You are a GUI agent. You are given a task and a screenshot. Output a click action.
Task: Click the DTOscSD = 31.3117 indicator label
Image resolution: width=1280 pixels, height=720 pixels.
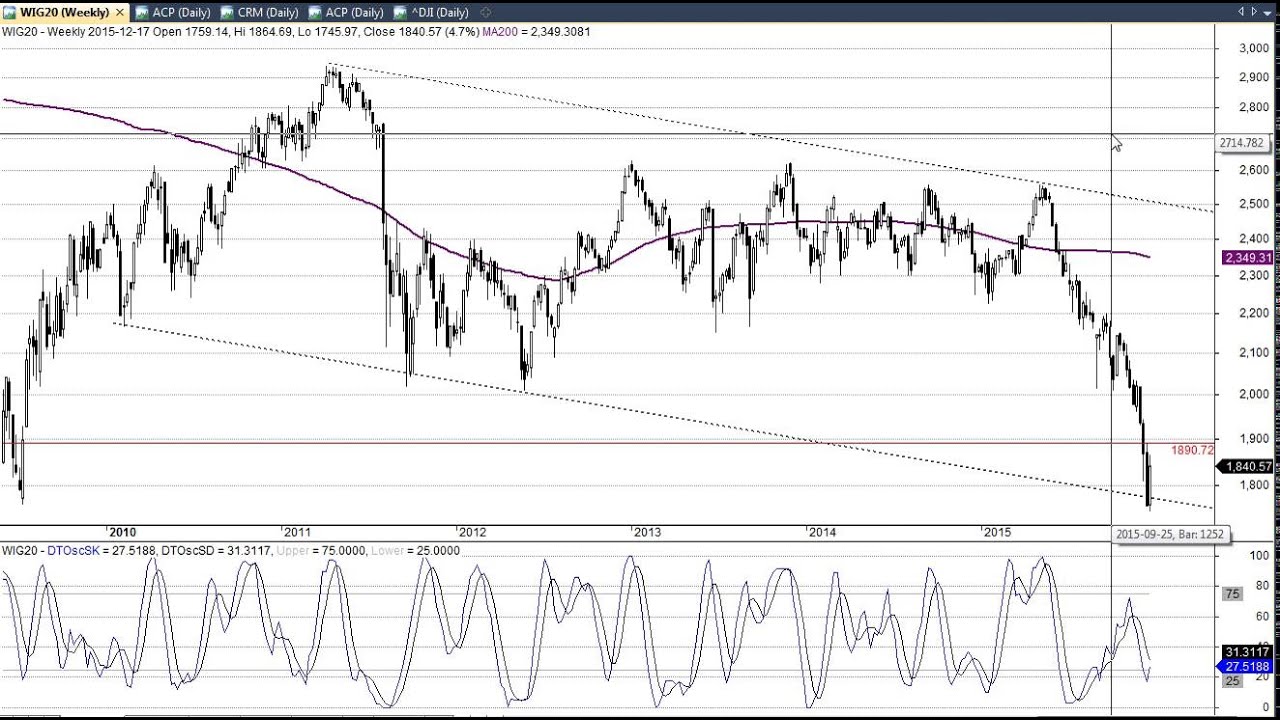click(x=217, y=551)
